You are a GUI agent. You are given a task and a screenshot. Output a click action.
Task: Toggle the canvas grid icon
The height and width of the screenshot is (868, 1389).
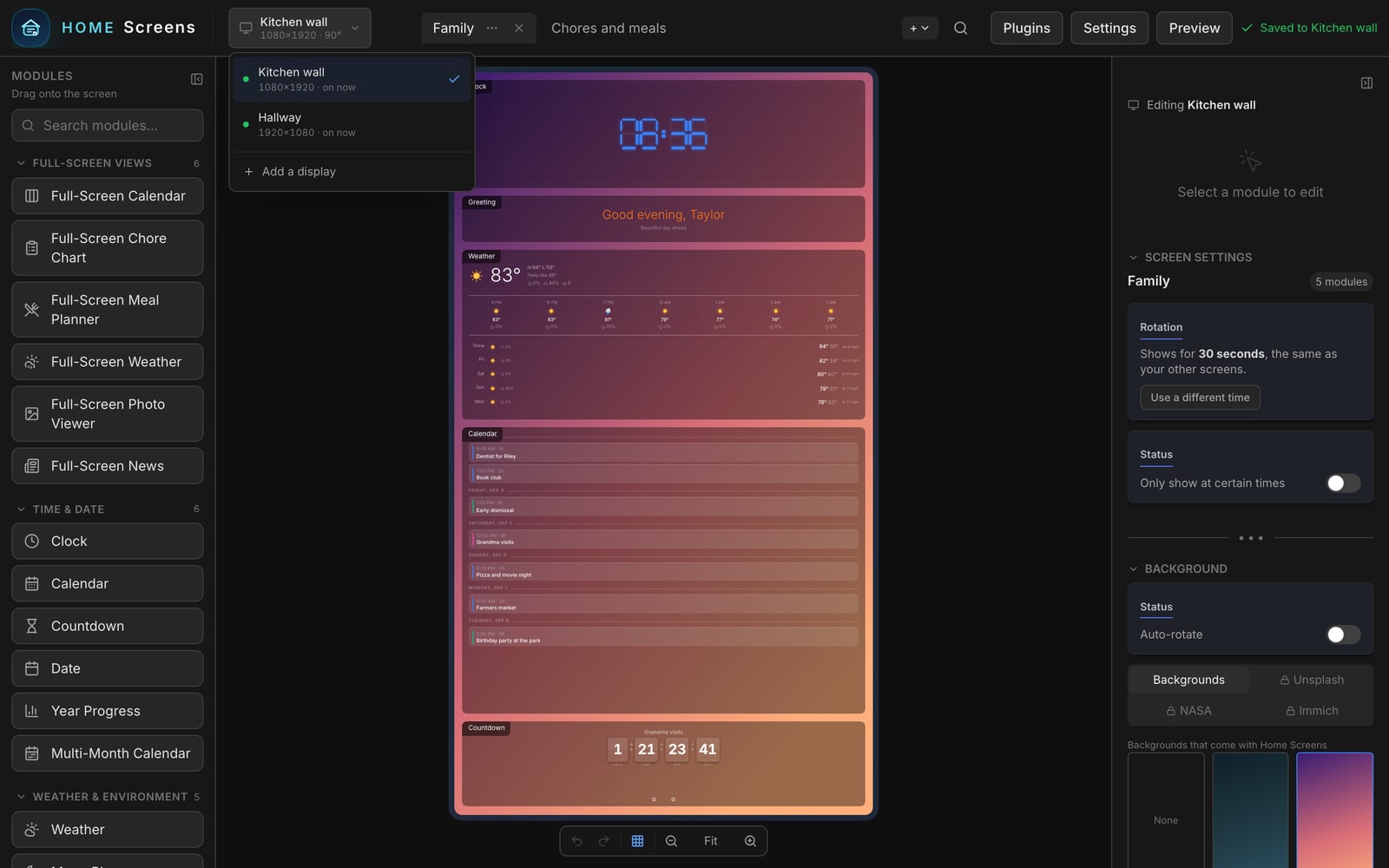point(637,841)
